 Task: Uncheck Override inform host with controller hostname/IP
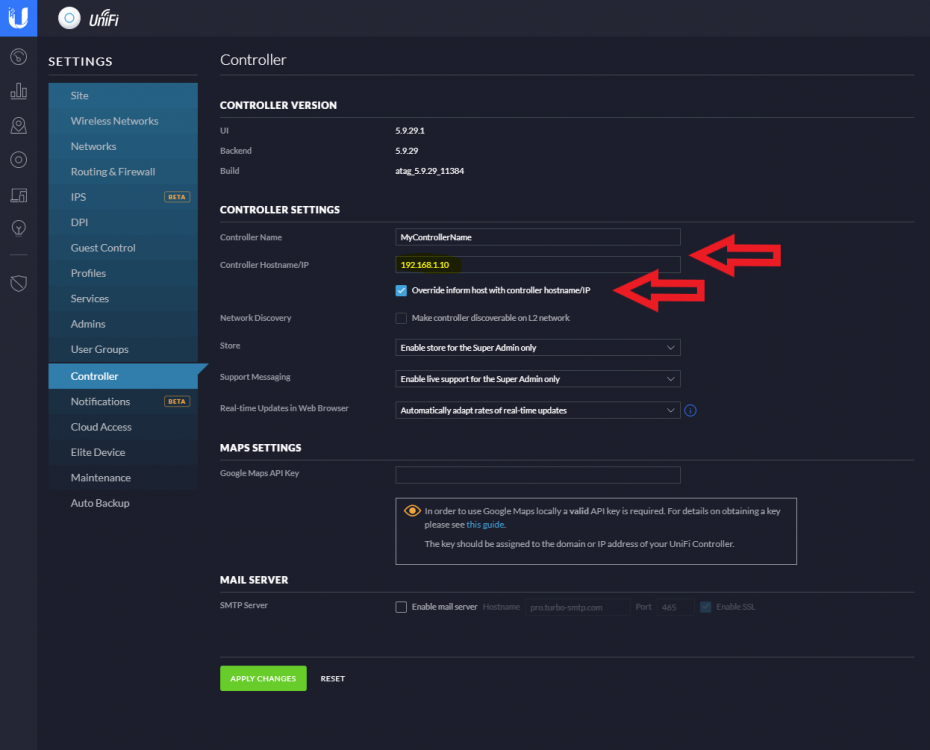(401, 291)
